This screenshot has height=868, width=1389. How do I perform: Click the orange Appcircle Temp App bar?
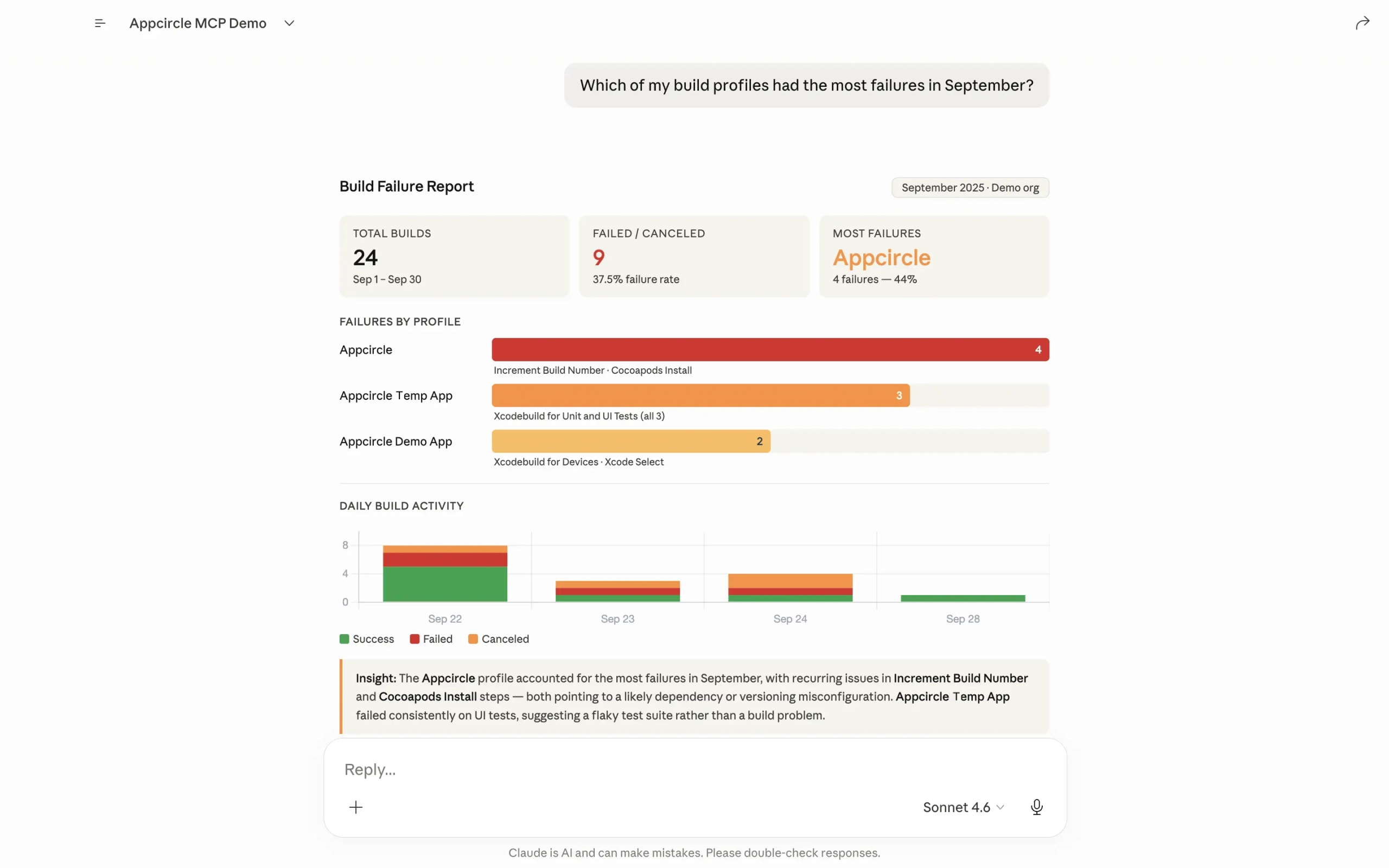point(700,395)
